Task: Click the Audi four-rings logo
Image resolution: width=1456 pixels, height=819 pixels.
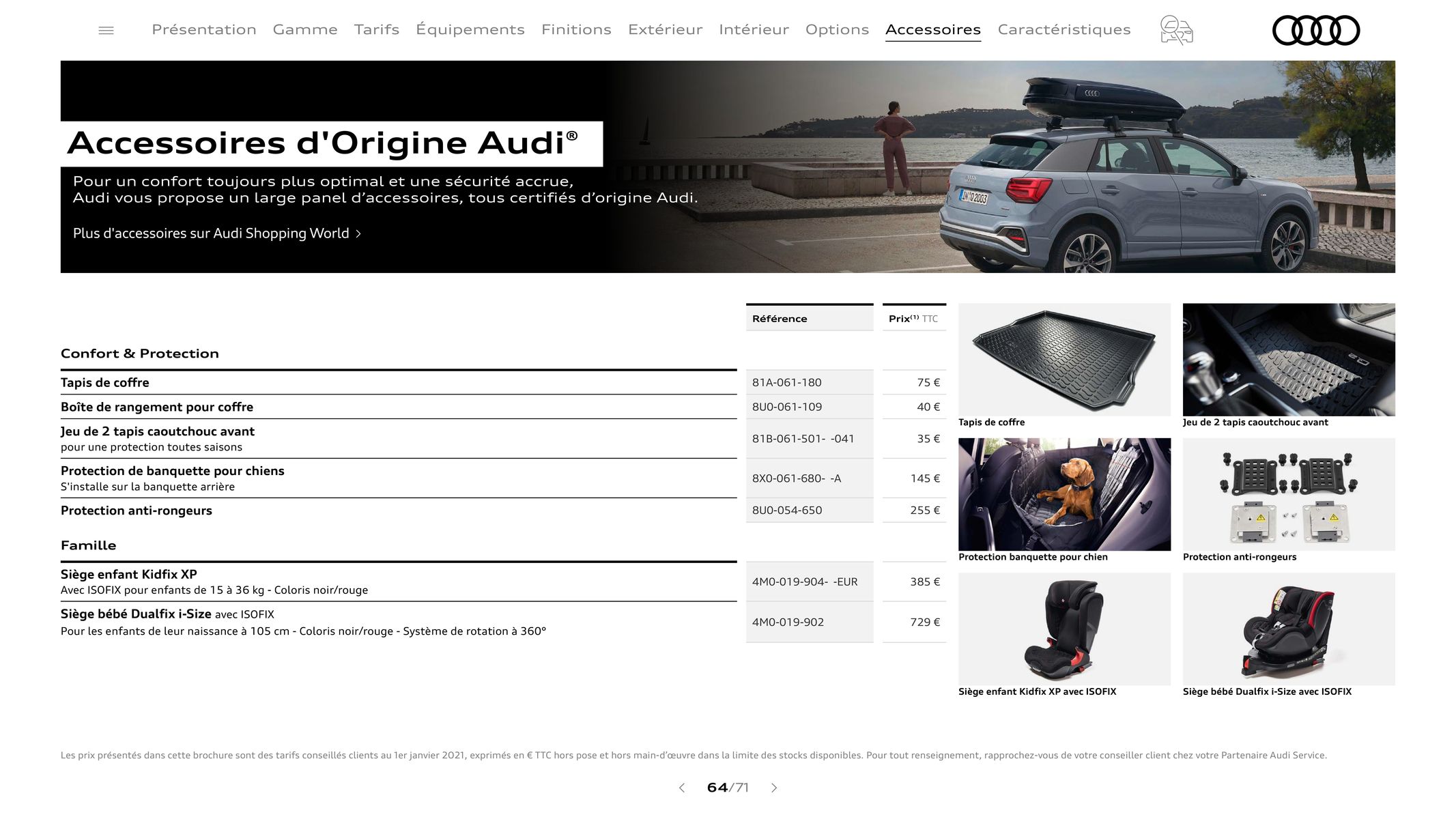Action: tap(1316, 30)
